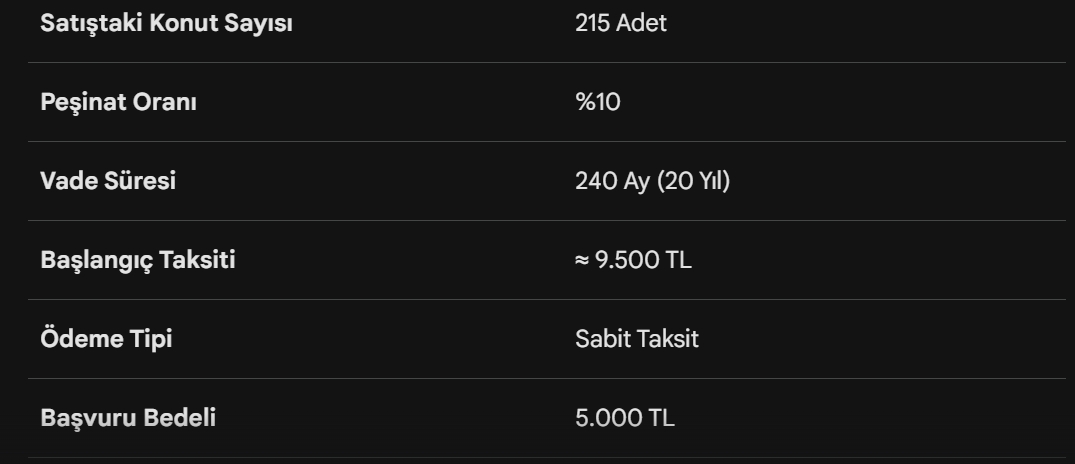Click the word 'Oranı' in the label column
This screenshot has width=1075, height=464.
(164, 102)
